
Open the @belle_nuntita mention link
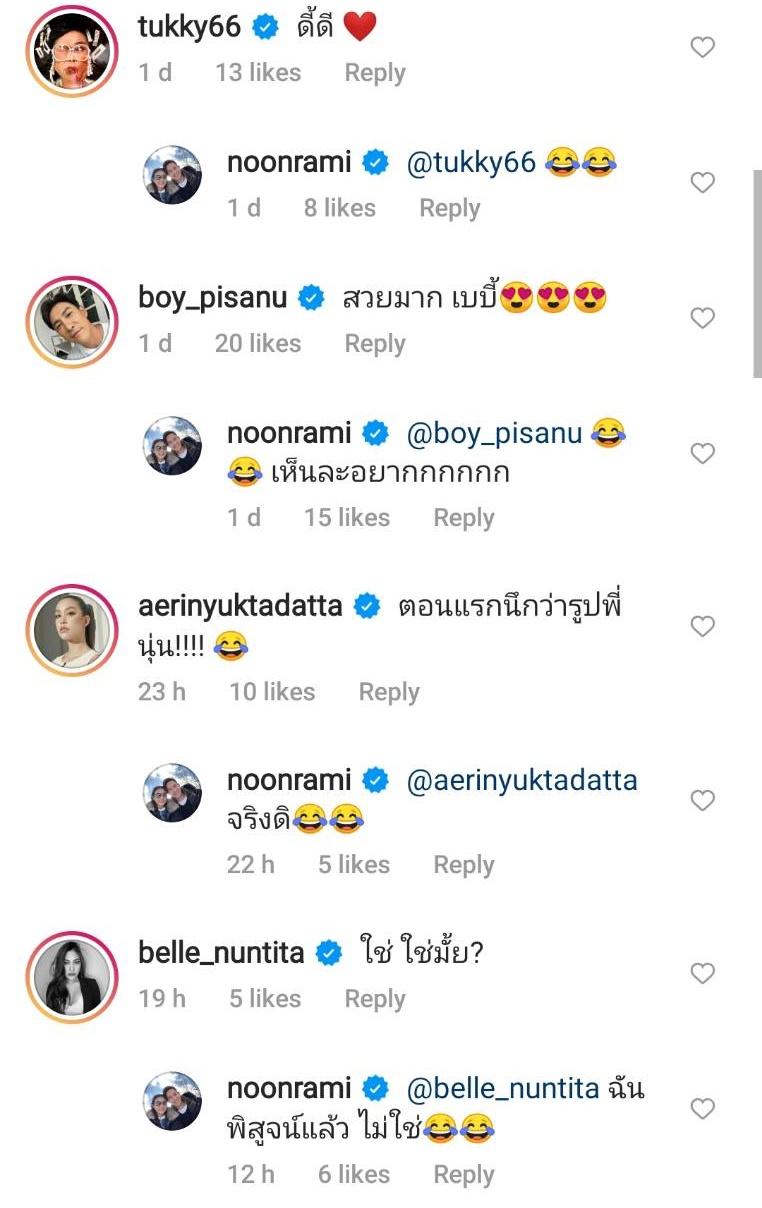point(501,1089)
